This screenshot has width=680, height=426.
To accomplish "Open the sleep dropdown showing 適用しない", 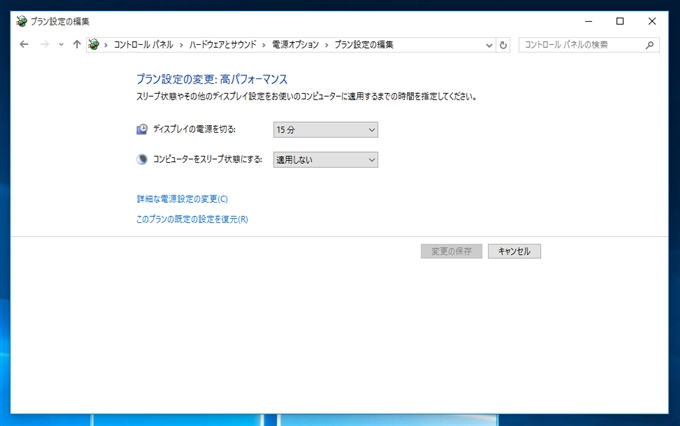I will tap(325, 160).
